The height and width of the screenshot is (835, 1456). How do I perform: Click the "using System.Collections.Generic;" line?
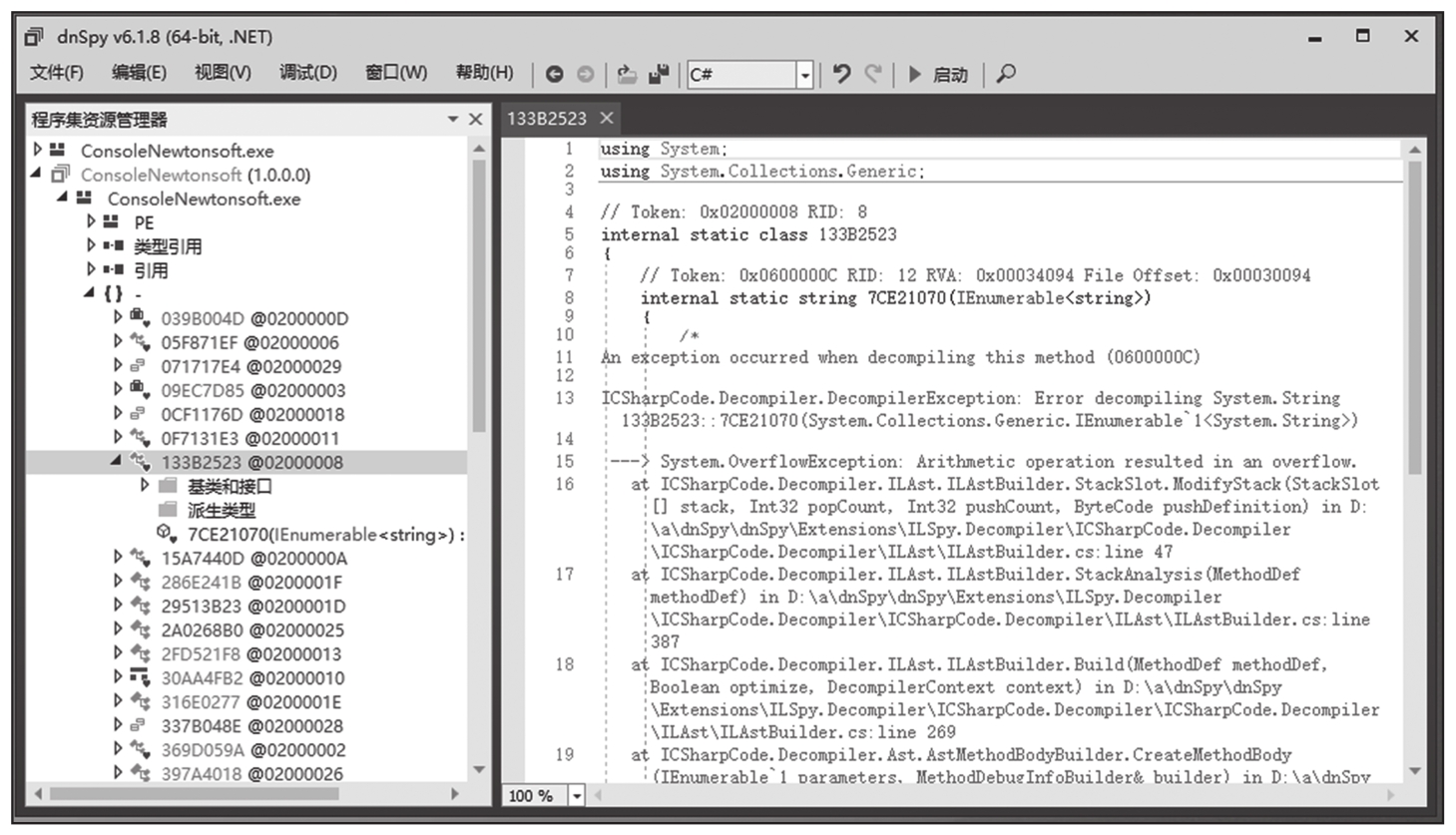pyautogui.click(x=762, y=172)
